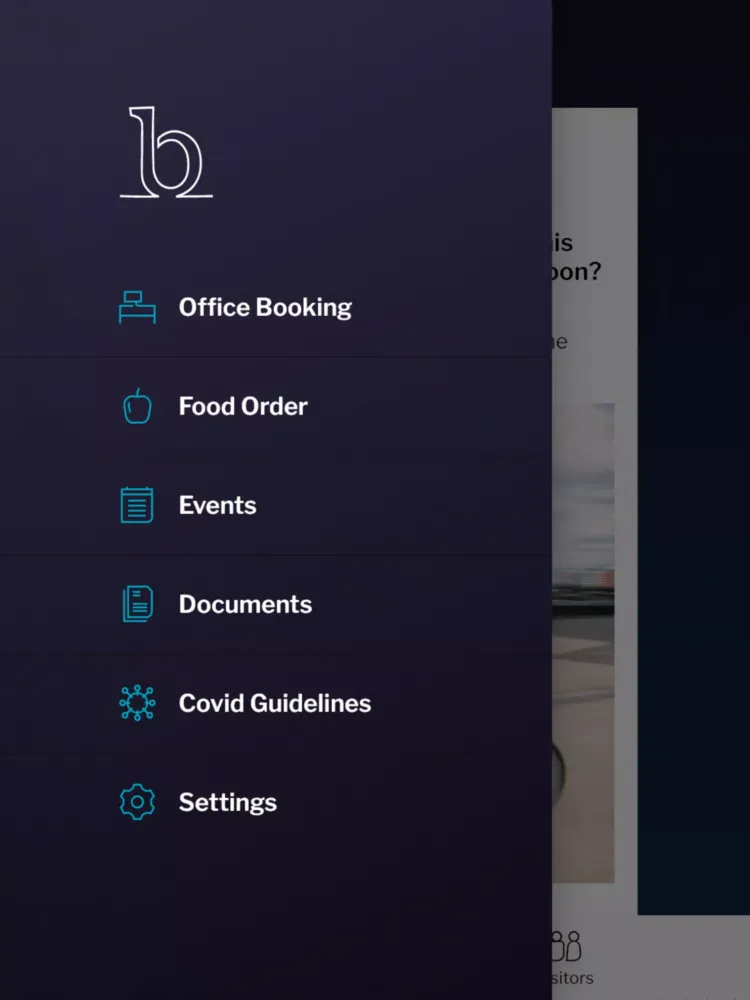The width and height of the screenshot is (750, 1000).
Task: Switch to the Visitors tab label
Action: [573, 978]
